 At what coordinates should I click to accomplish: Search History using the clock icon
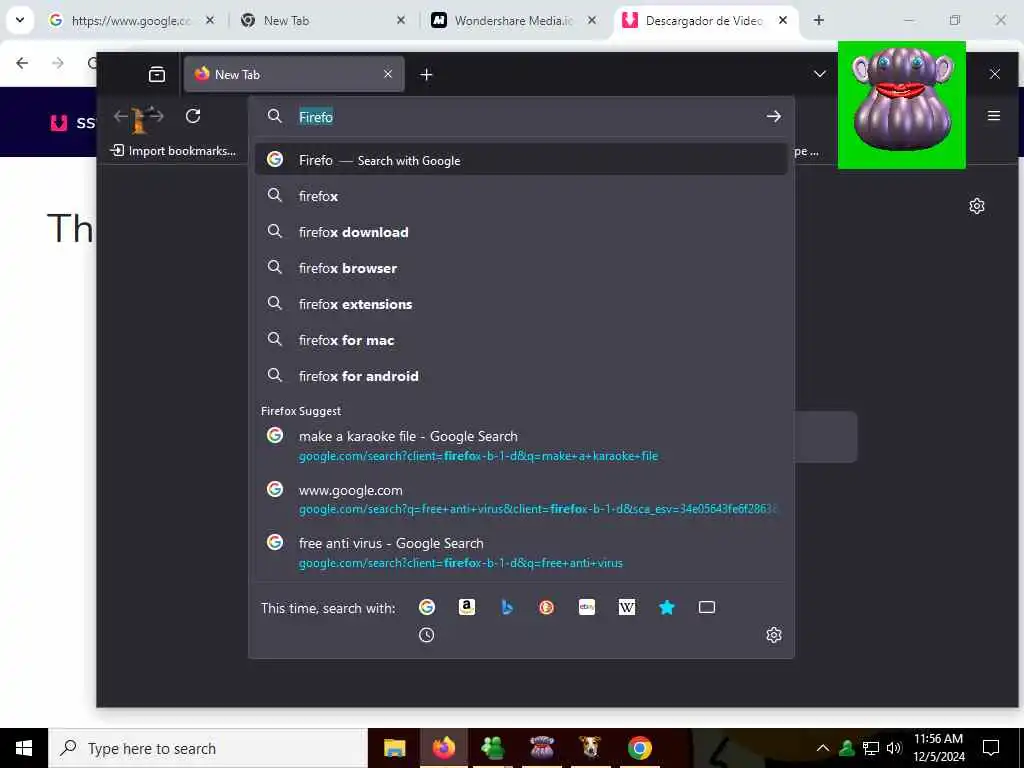[x=426, y=635]
